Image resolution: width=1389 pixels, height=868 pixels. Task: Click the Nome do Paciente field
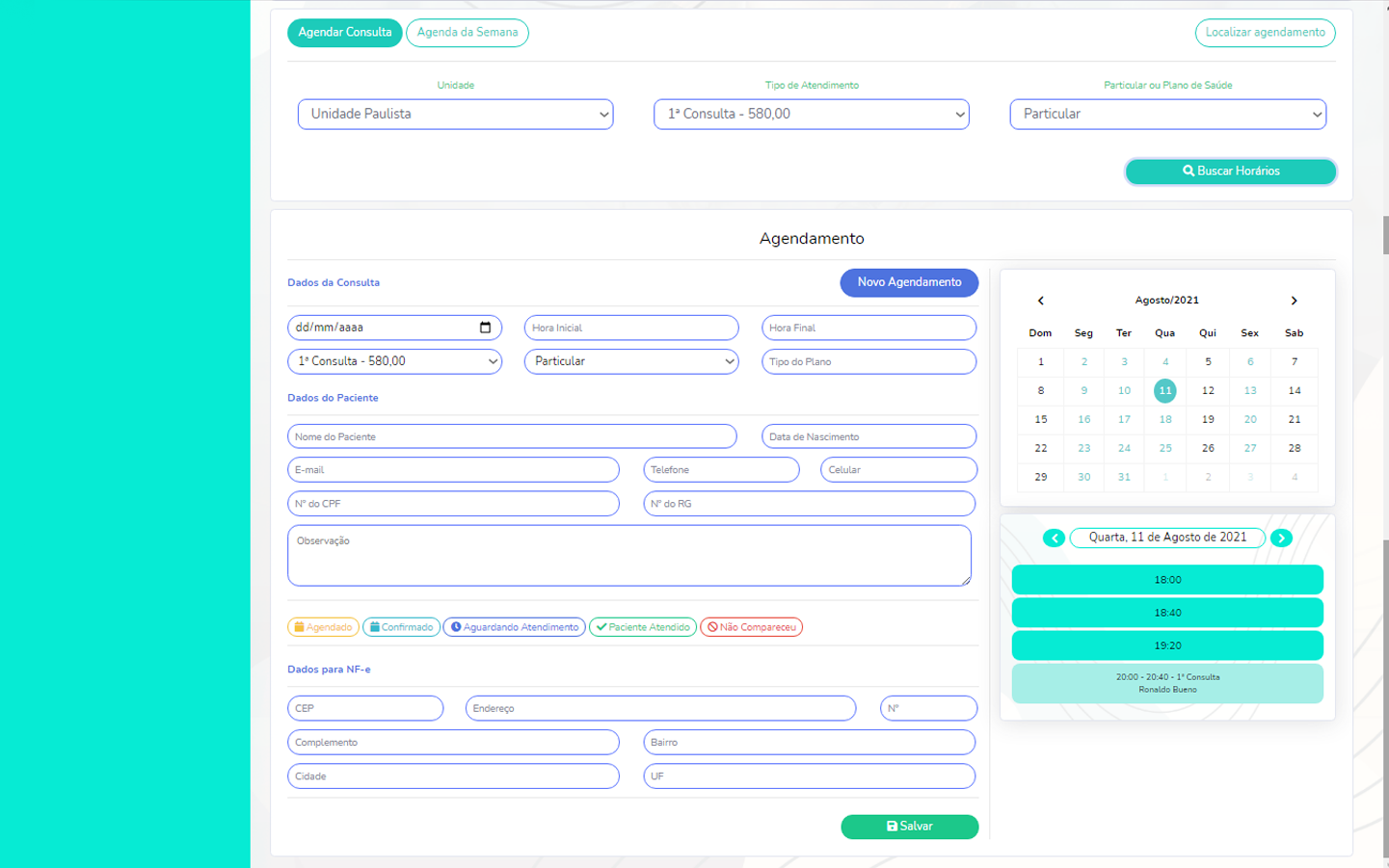point(512,436)
